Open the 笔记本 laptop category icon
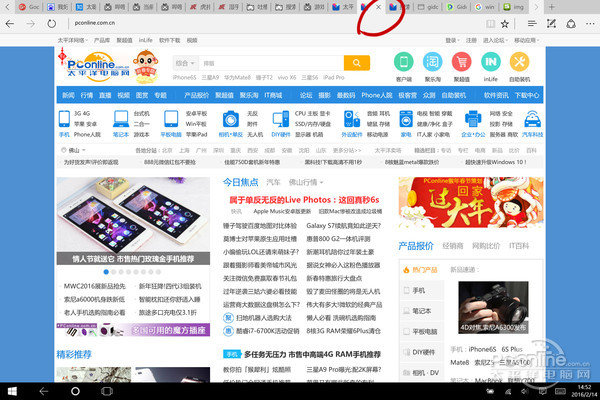Screen dimensions: 600x400 121,119
